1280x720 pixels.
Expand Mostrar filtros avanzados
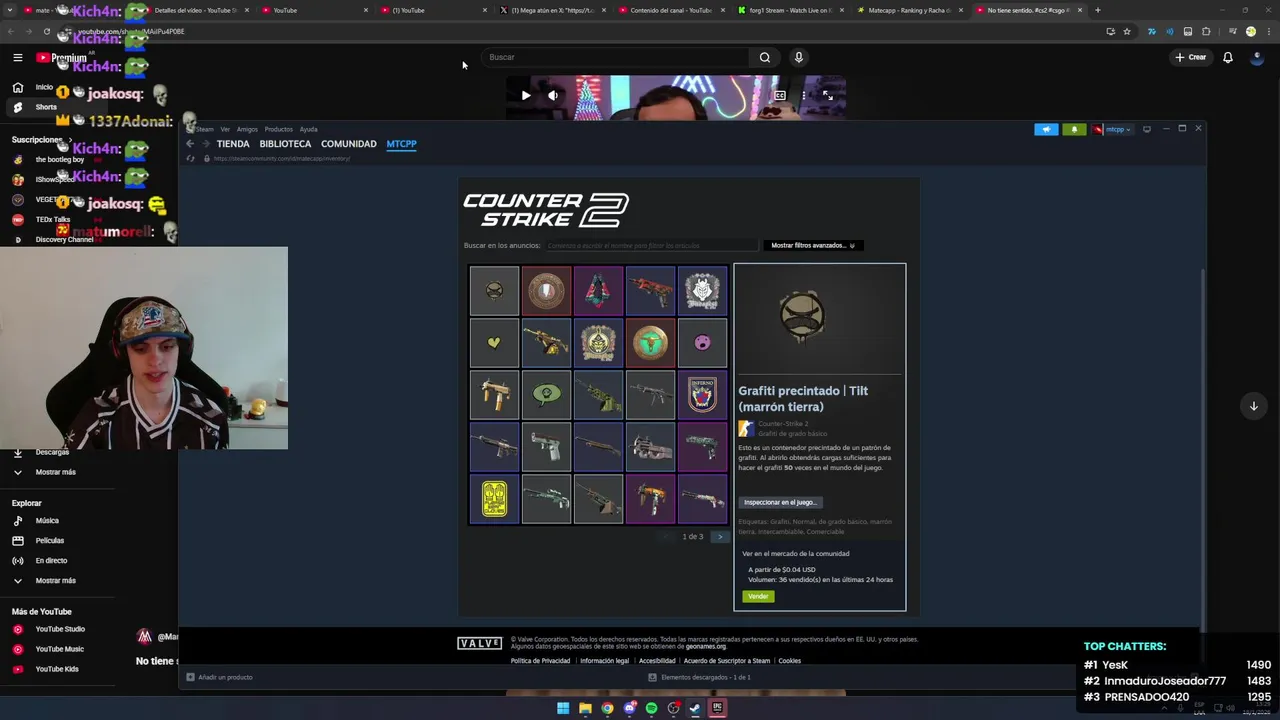pyautogui.click(x=813, y=245)
